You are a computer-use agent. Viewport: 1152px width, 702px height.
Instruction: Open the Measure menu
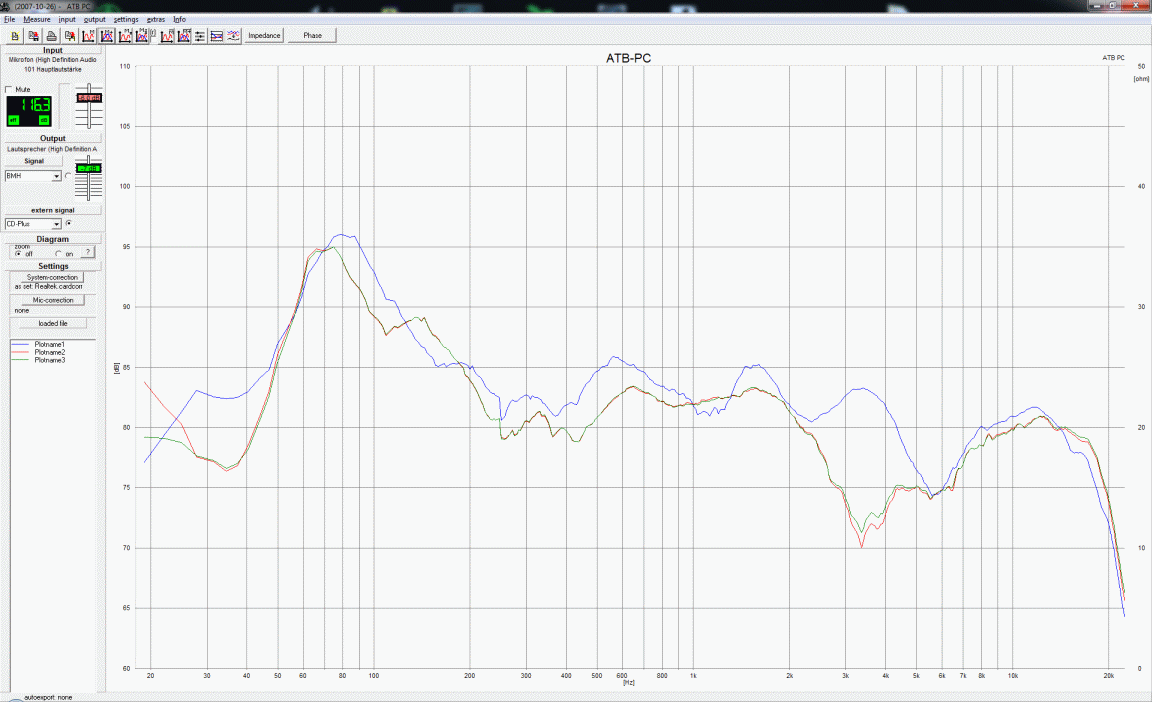37,19
